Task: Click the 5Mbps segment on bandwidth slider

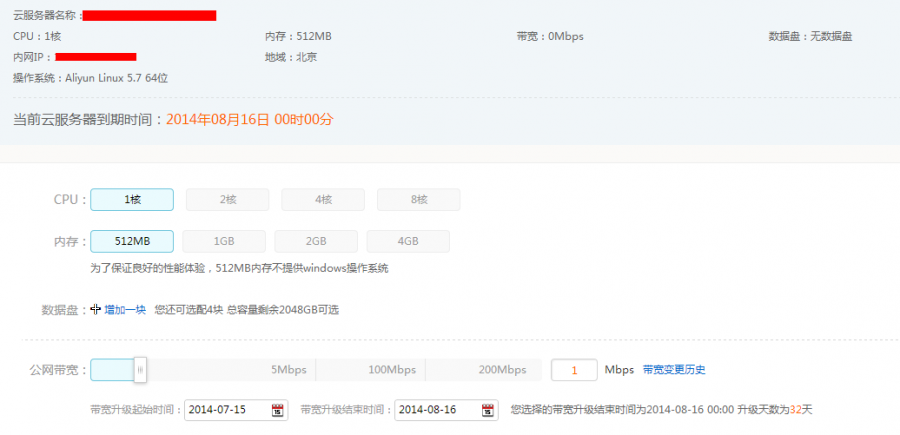Action: pyautogui.click(x=260, y=370)
